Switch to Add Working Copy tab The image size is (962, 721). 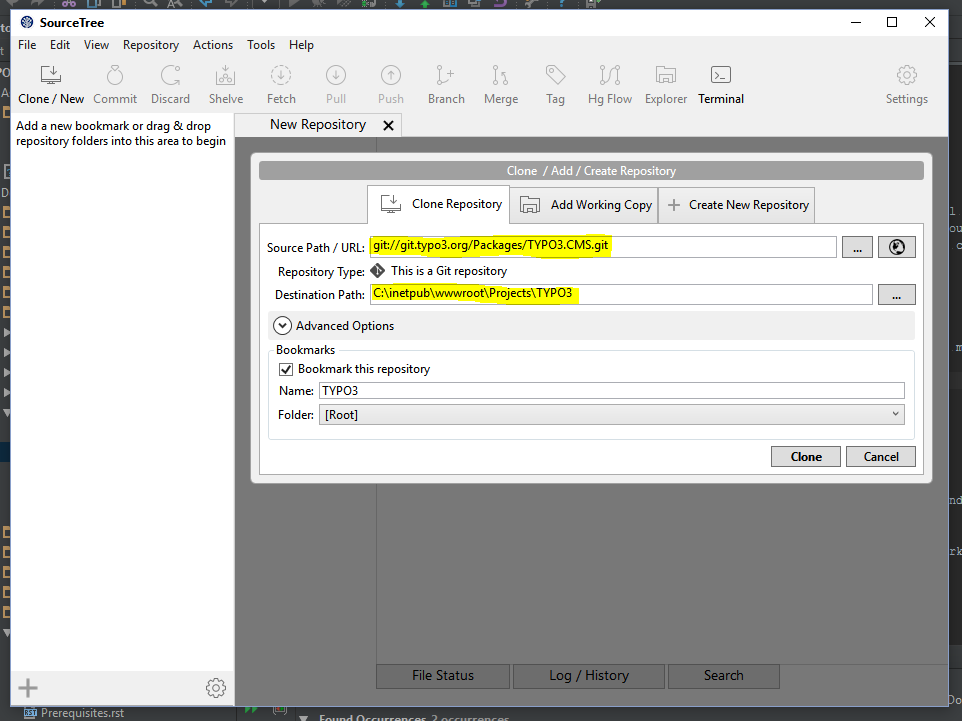584,205
